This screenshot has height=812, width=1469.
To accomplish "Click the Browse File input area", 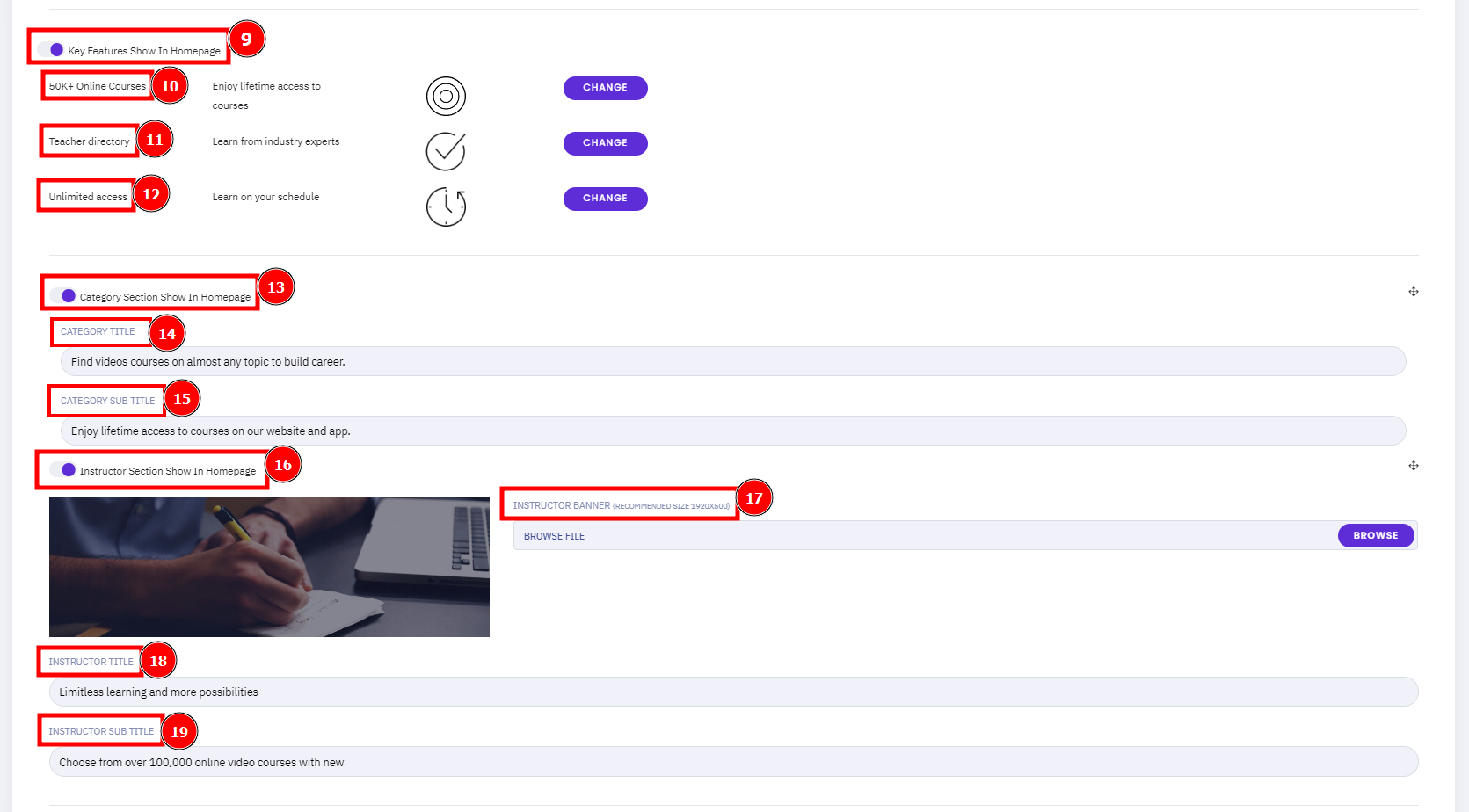I will 925,535.
